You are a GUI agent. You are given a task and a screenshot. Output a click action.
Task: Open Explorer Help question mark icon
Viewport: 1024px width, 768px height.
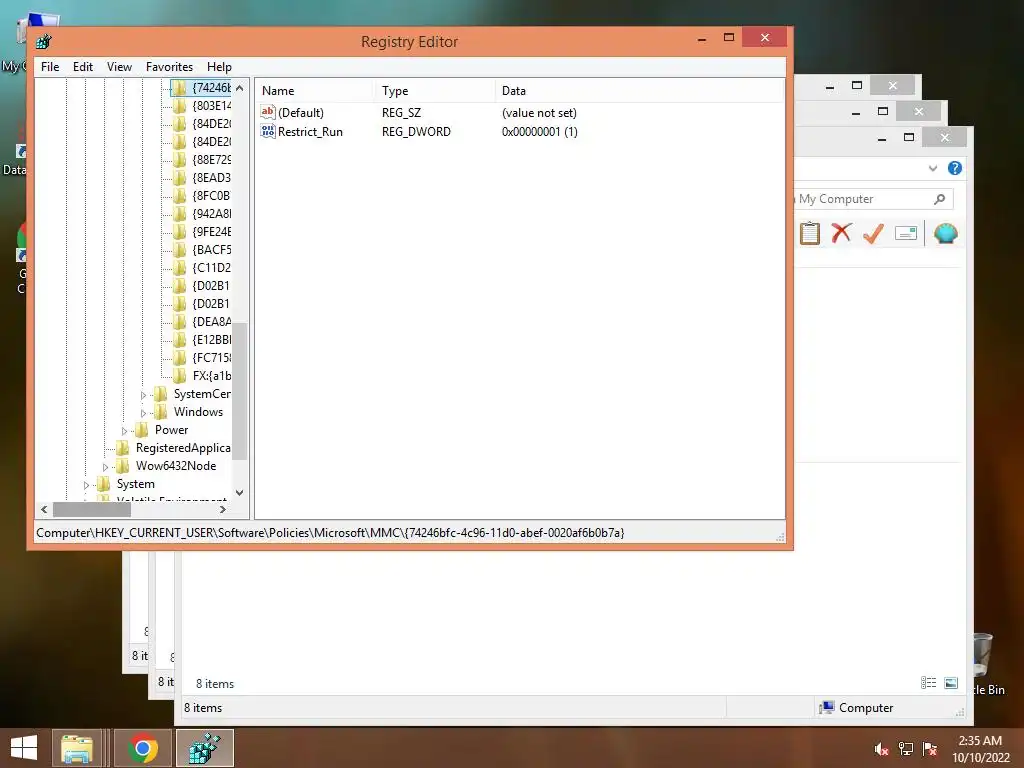coord(955,168)
